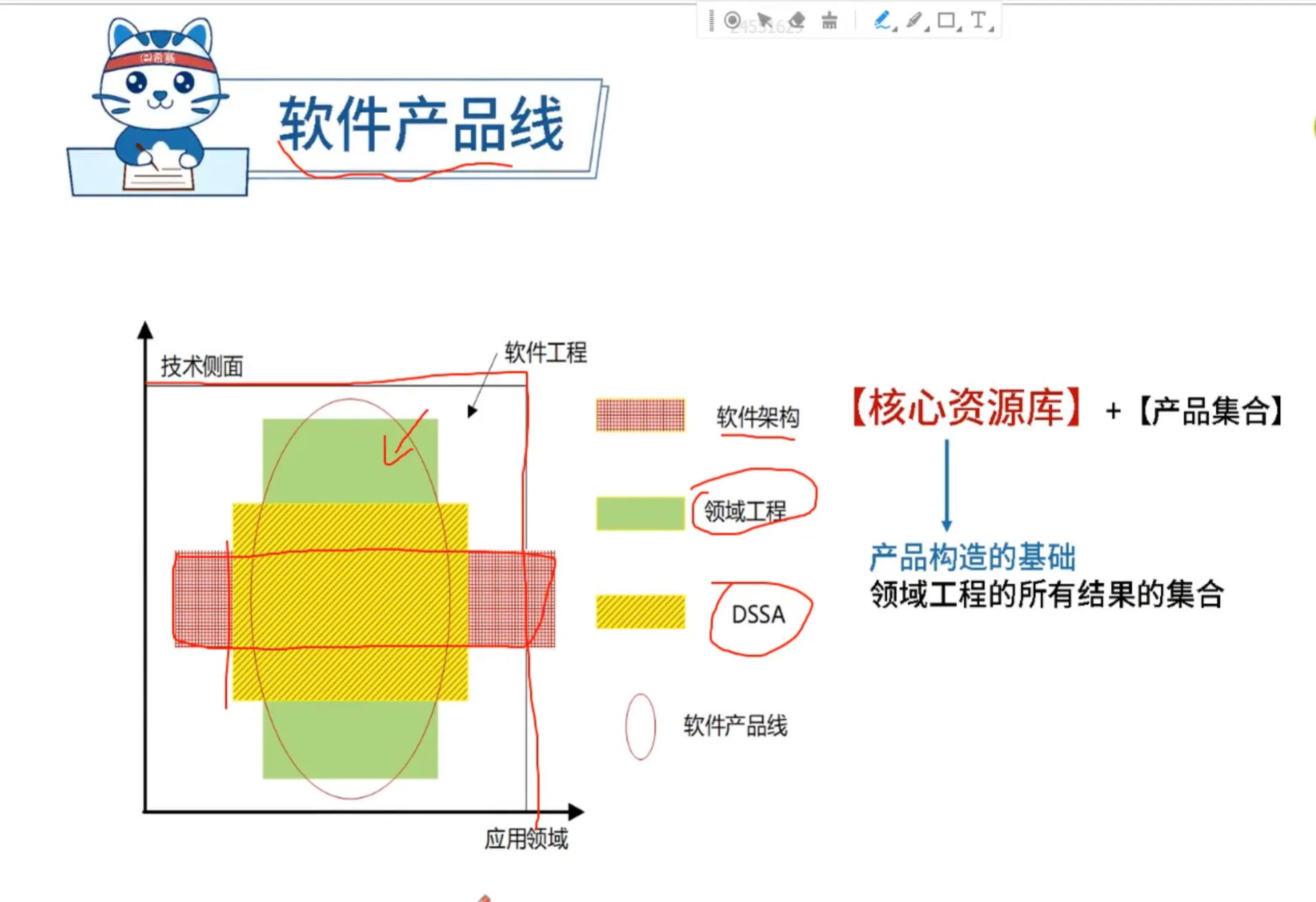The height and width of the screenshot is (902, 1316).
Task: Click the slide title 软件产品线 in the banner
Action: [x=421, y=124]
